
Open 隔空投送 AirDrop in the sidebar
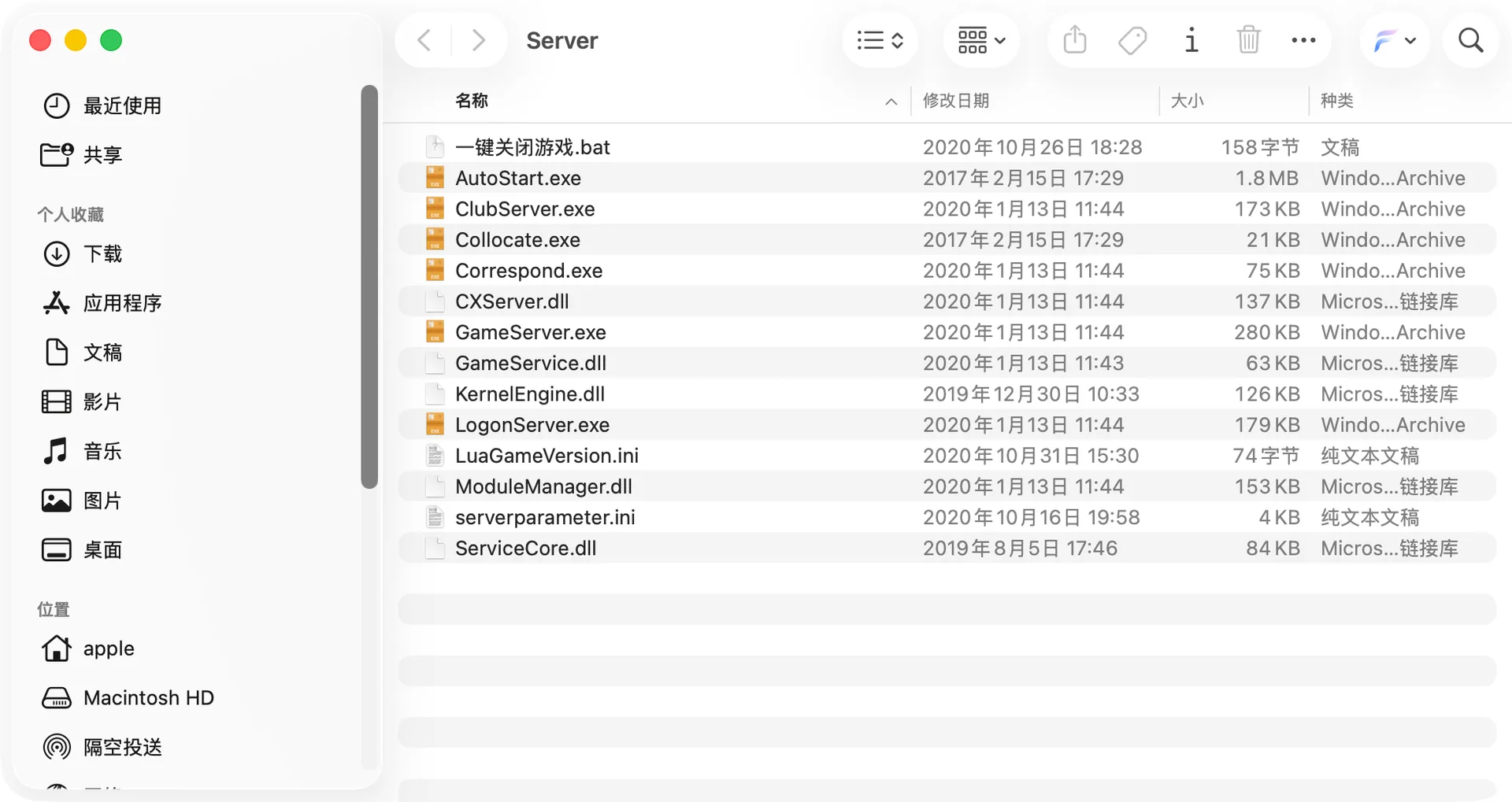point(102,747)
